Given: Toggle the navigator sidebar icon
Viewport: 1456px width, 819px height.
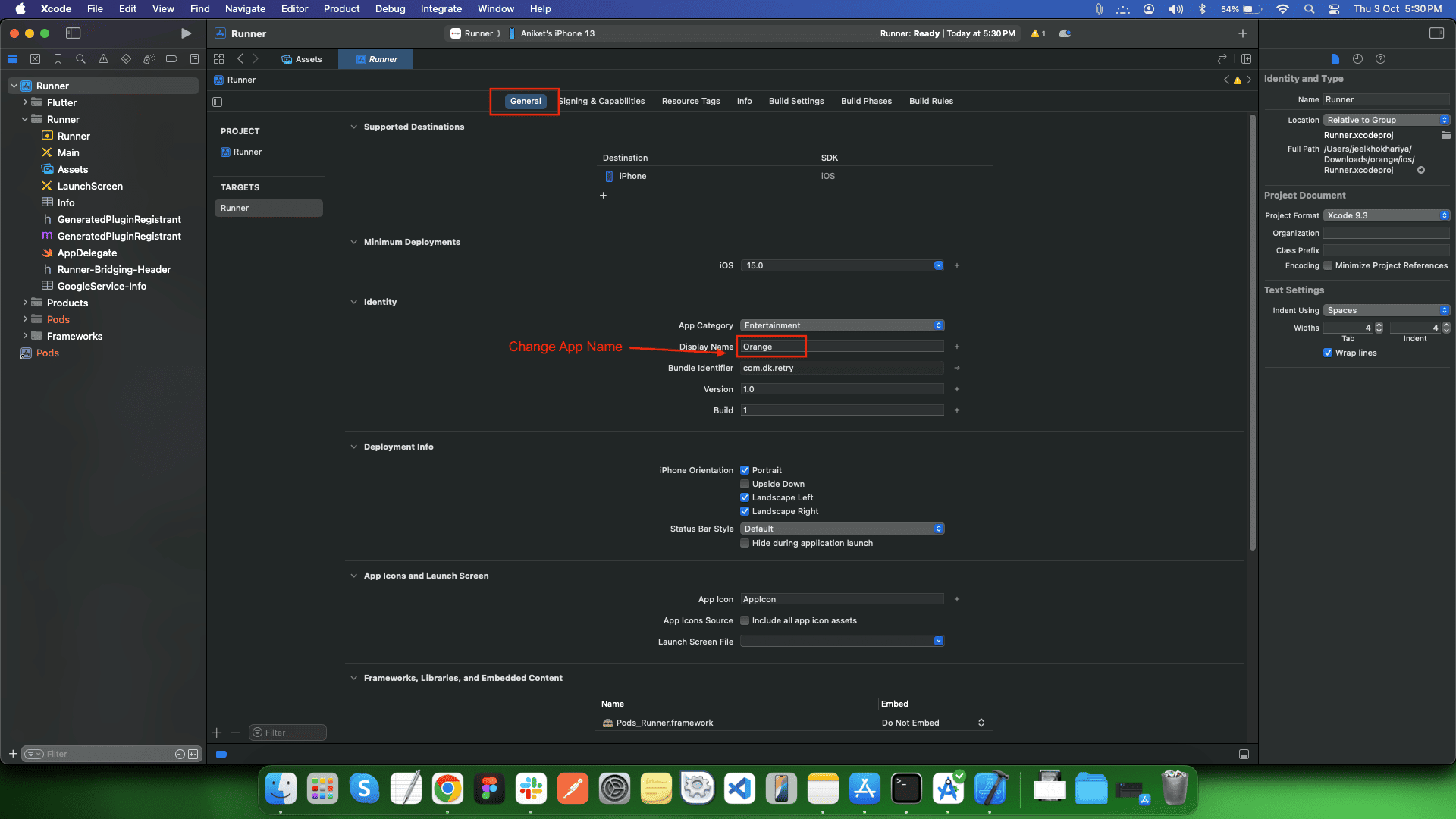Looking at the screenshot, I should coord(74,33).
